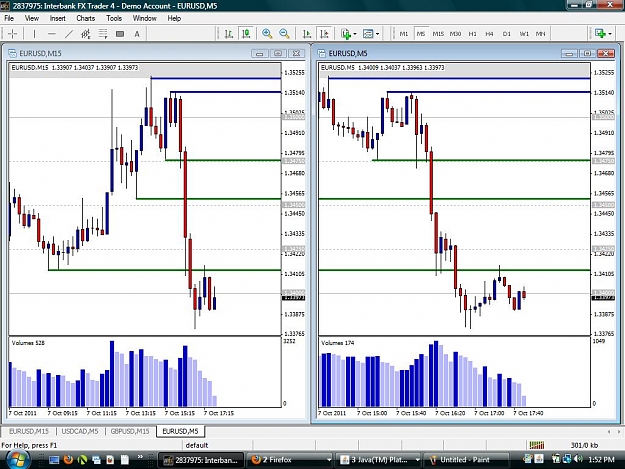Screen dimensions: 625x469
Task: Click the Zoom Out magnifier
Action: click(x=284, y=34)
